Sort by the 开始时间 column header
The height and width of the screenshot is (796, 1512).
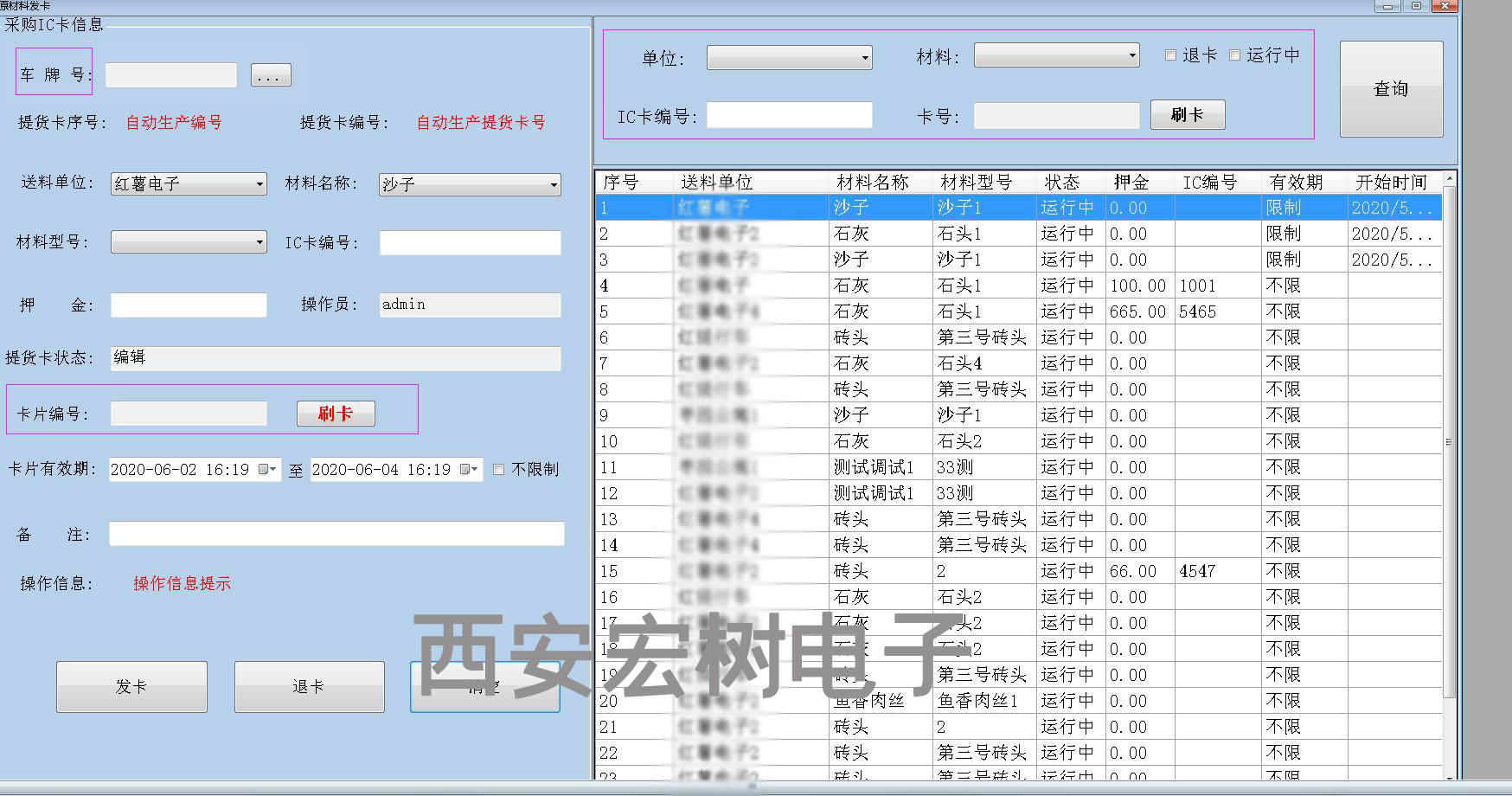pyautogui.click(x=1394, y=183)
